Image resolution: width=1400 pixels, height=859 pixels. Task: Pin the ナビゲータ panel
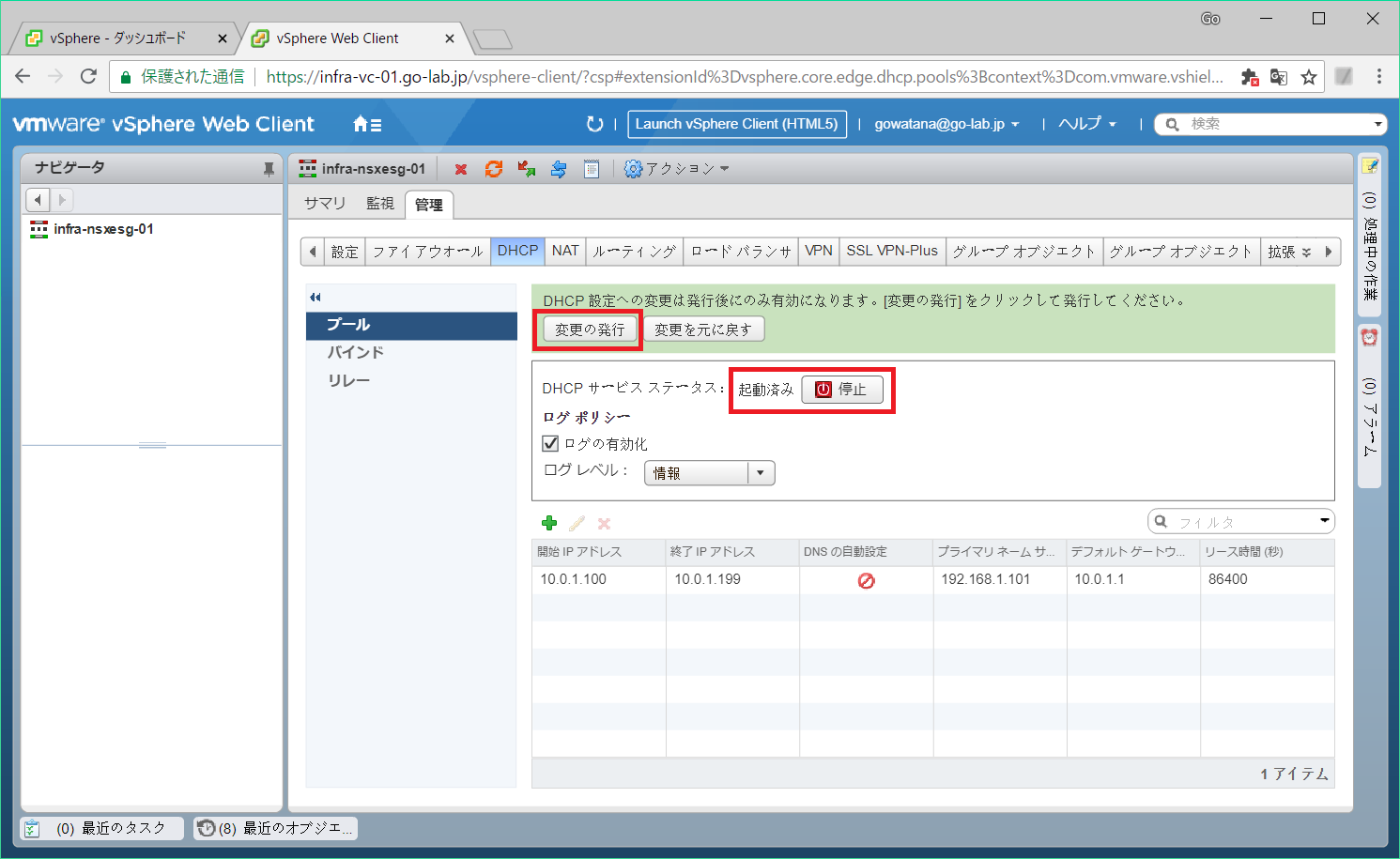[x=269, y=169]
